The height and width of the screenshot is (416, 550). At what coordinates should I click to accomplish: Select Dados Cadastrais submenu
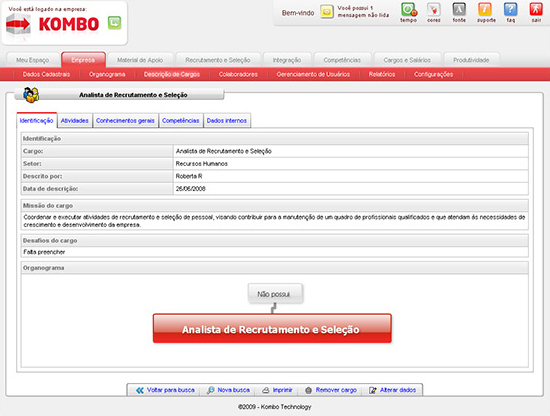46,74
